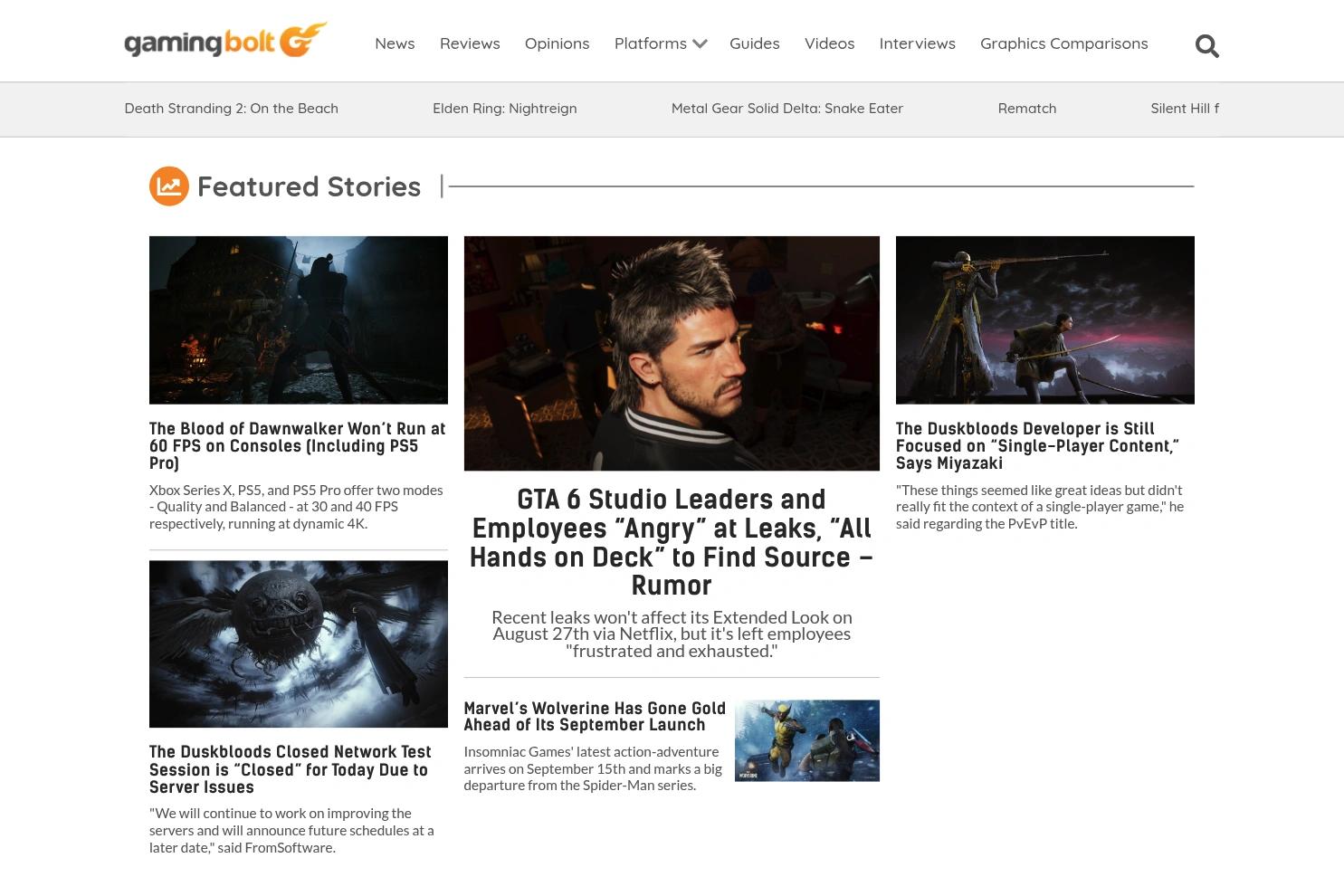This screenshot has width=1344, height=896.
Task: Go to the Interviews page
Action: pyautogui.click(x=917, y=43)
